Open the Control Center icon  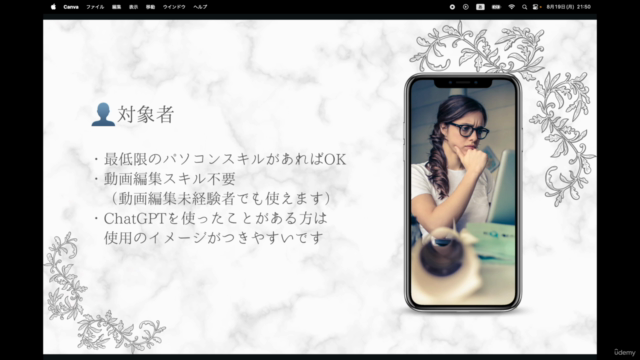coord(536,7)
